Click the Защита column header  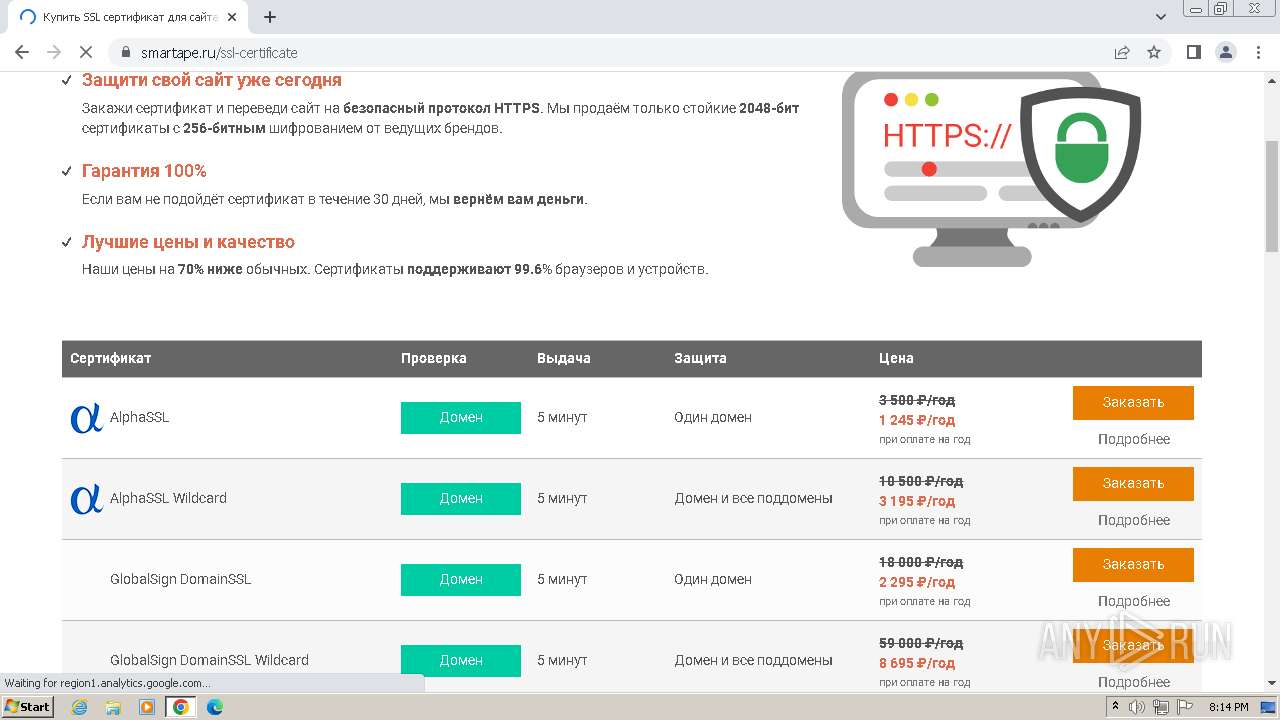[x=700, y=358]
